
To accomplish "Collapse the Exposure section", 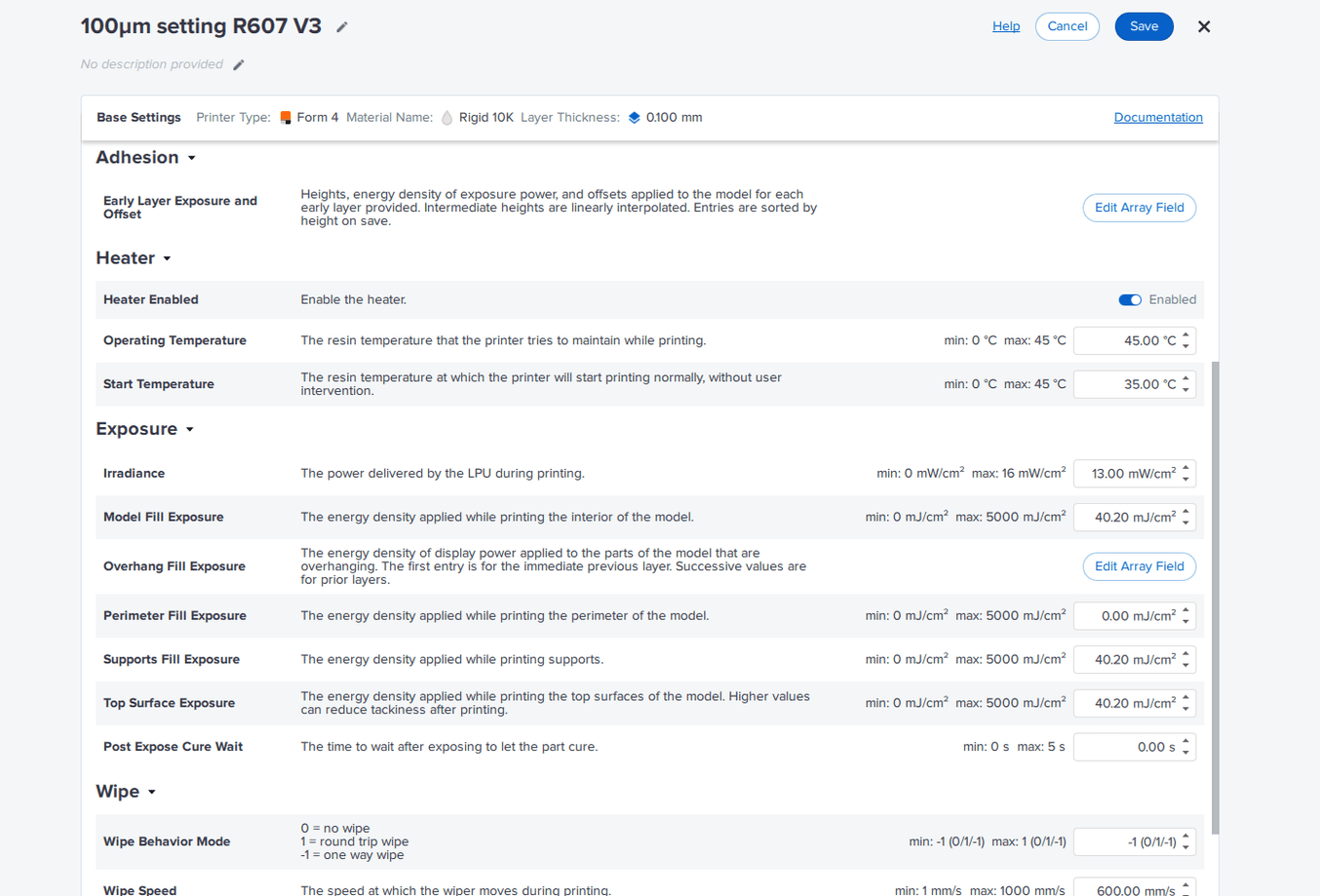I will click(x=190, y=430).
